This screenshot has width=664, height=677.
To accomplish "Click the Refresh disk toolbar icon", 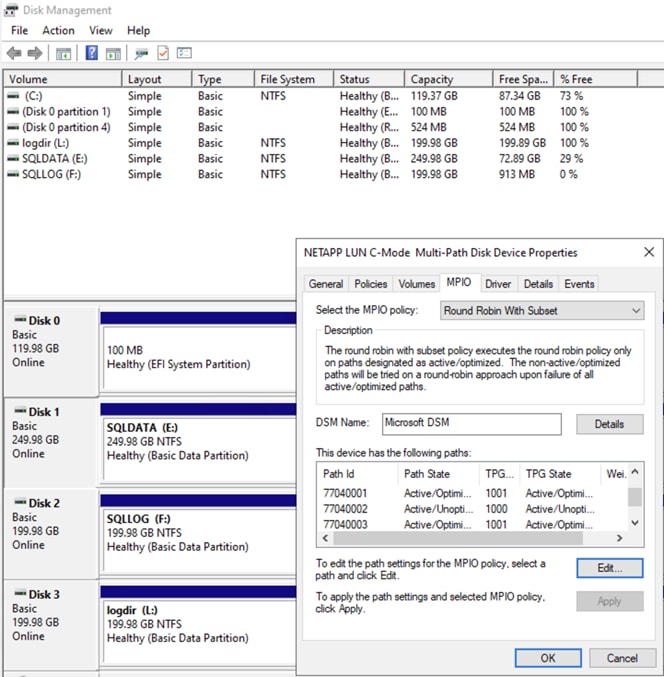I will click(141, 54).
